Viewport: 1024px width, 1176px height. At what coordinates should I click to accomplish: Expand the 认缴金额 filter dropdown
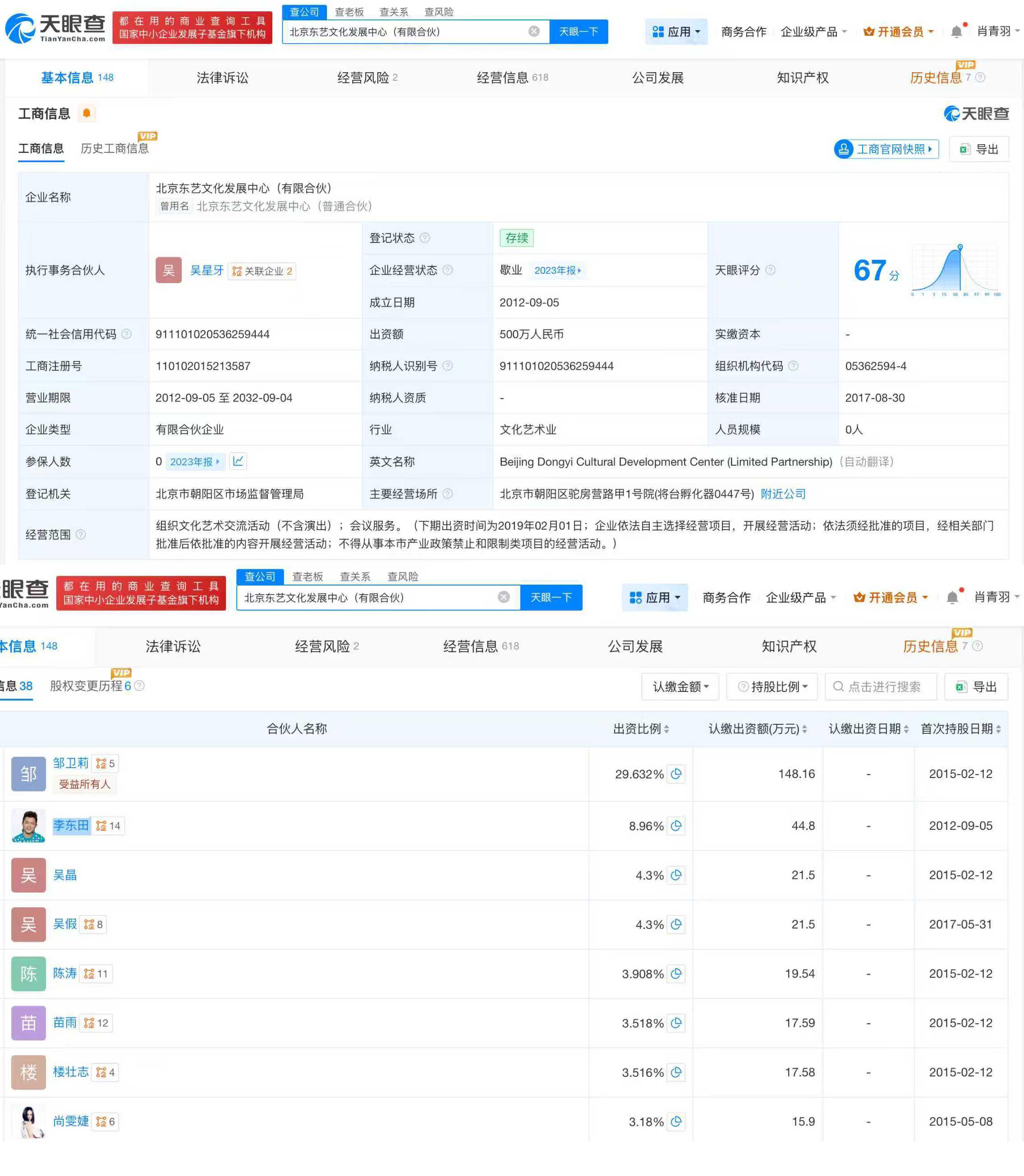(680, 686)
